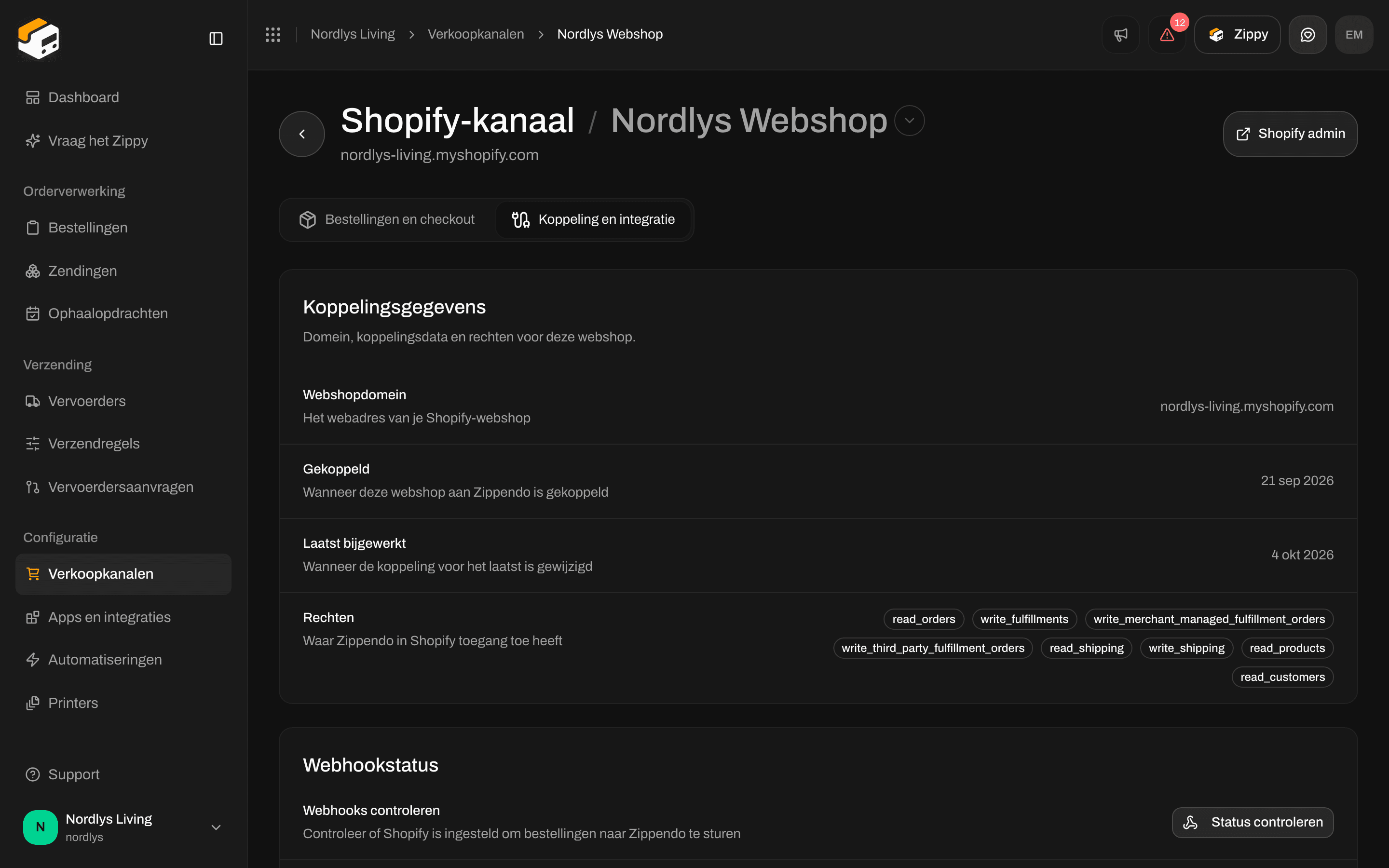The image size is (1389, 868).
Task: Collapse the sidebar with the panel icon
Action: (216, 39)
